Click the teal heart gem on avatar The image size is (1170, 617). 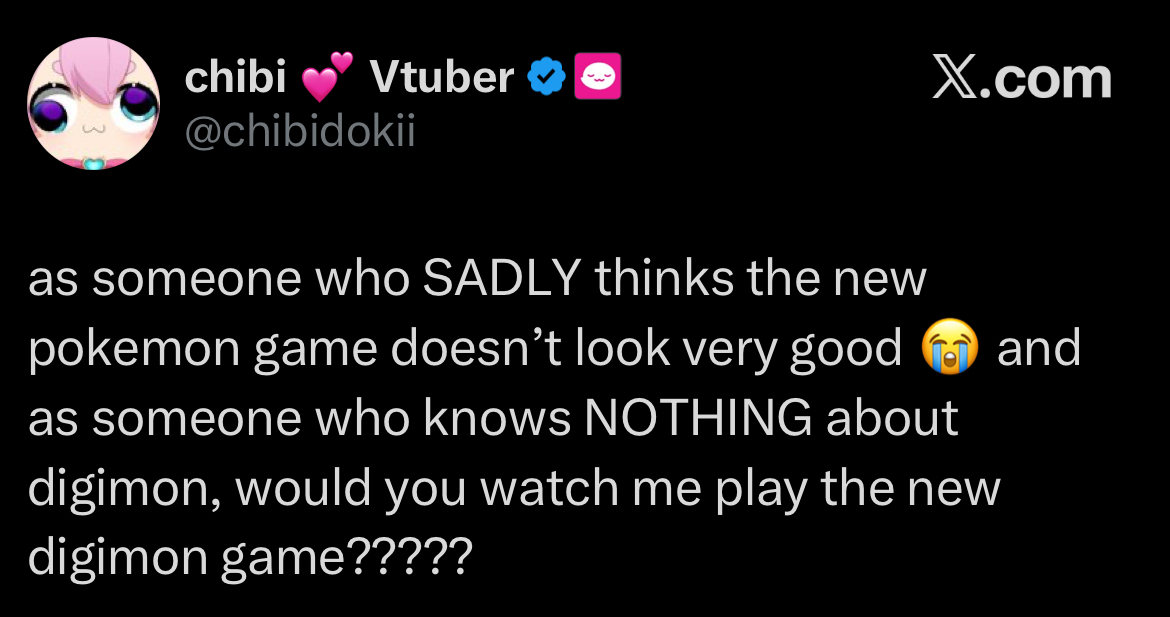coord(93,159)
